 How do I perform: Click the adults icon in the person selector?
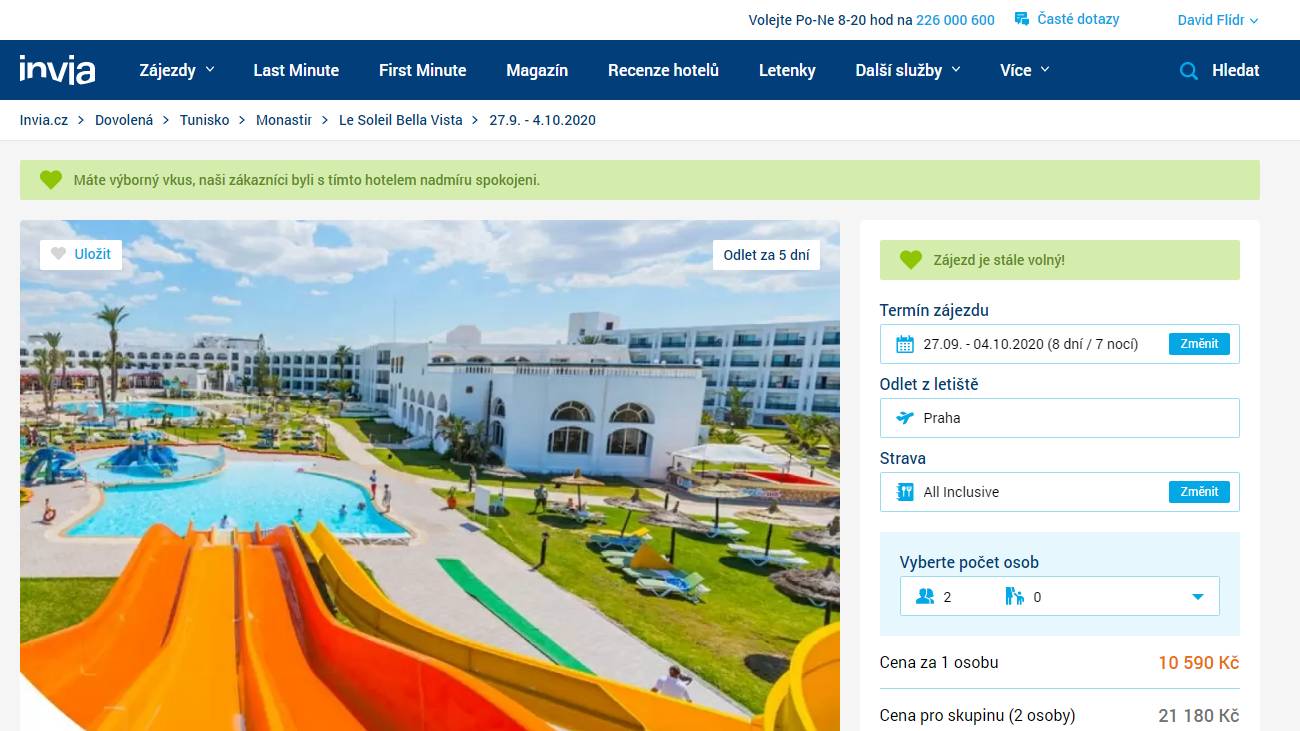[925, 597]
